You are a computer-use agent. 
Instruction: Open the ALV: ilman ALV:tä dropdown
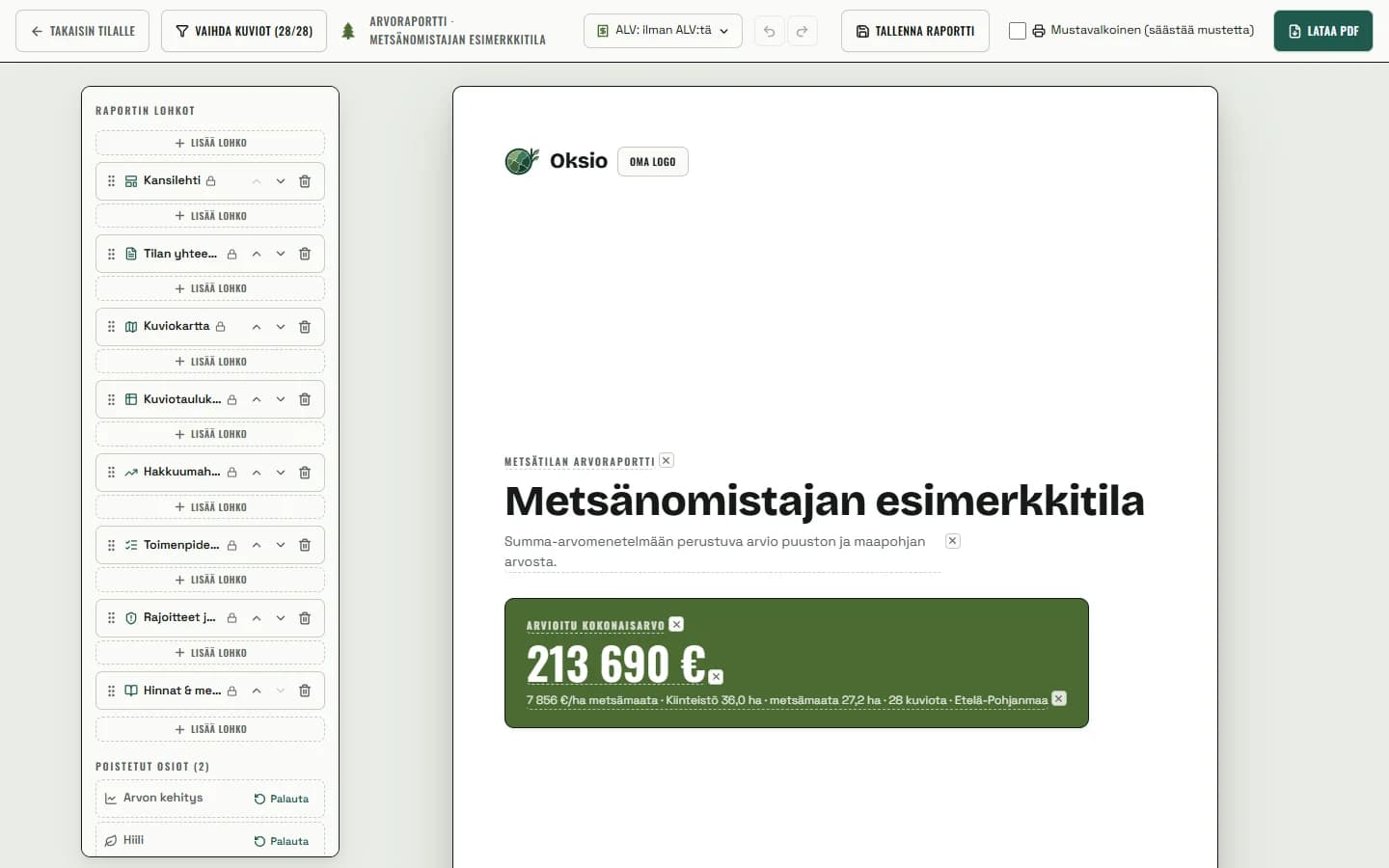[x=663, y=31]
